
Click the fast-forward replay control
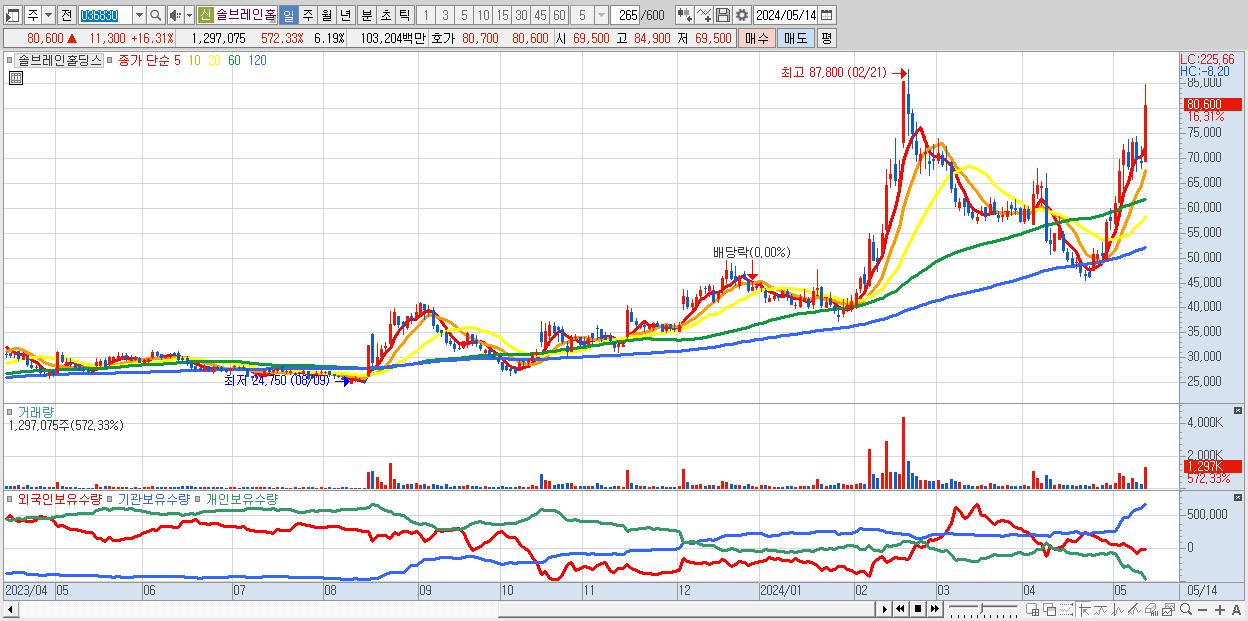tap(934, 609)
